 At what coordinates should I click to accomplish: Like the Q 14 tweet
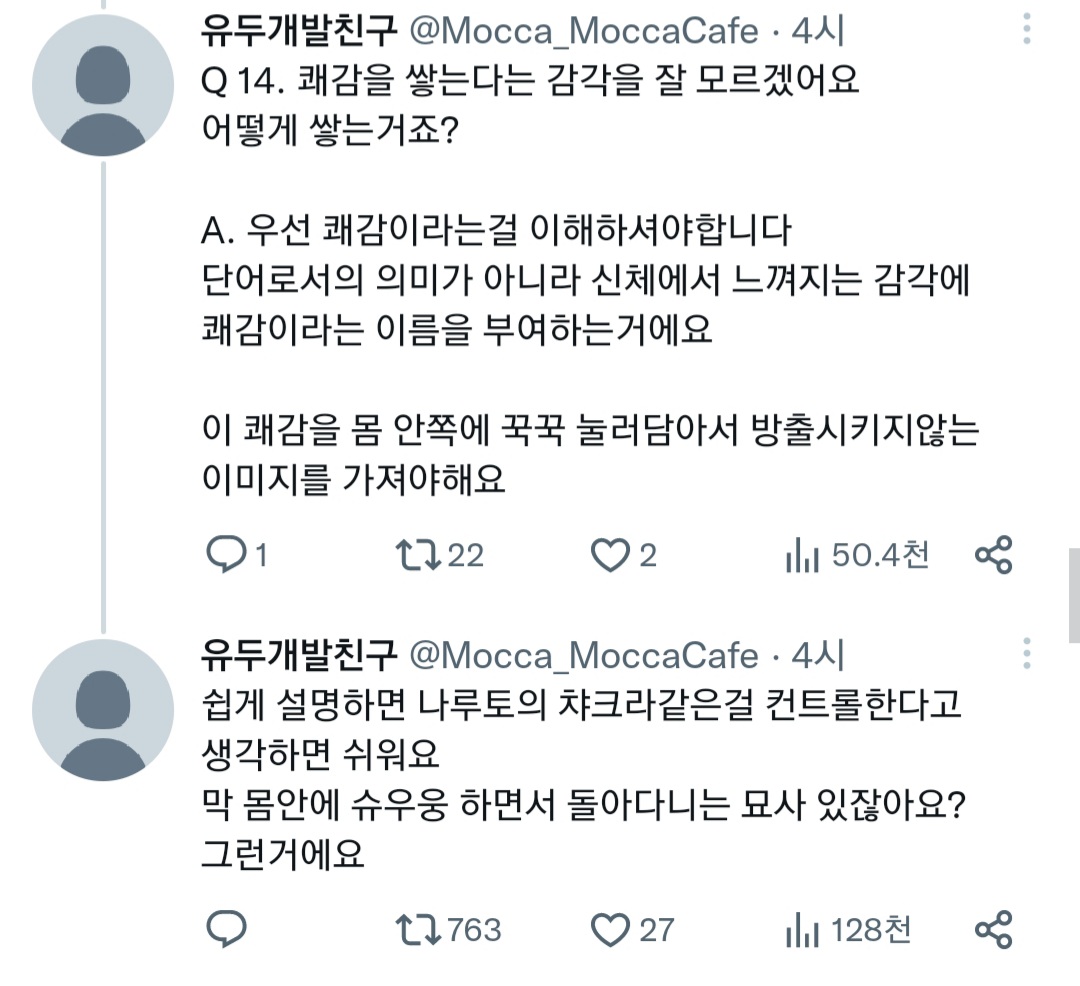click(610, 555)
